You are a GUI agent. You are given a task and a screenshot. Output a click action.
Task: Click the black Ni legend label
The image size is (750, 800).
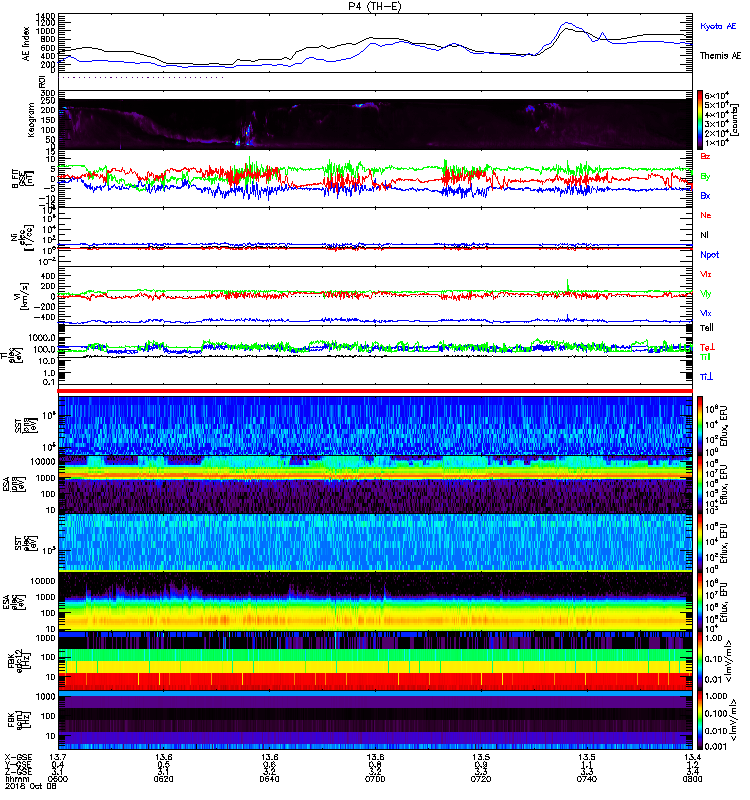(x=704, y=235)
